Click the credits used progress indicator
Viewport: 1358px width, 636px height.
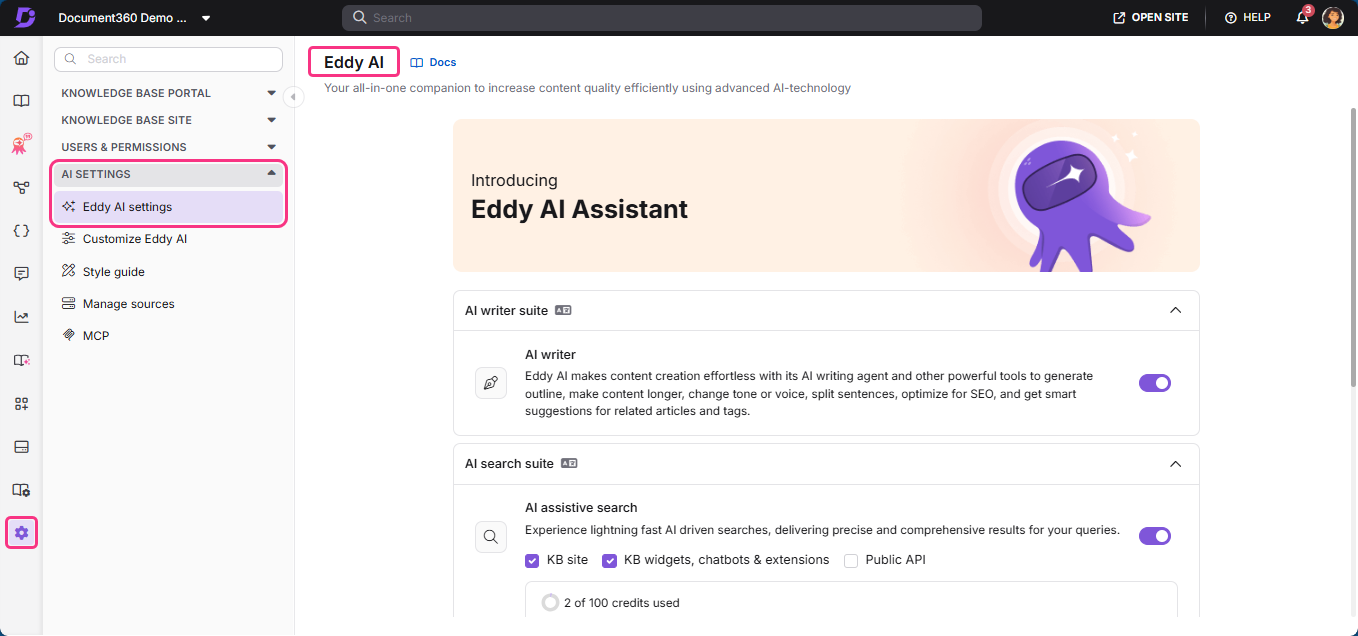point(550,602)
